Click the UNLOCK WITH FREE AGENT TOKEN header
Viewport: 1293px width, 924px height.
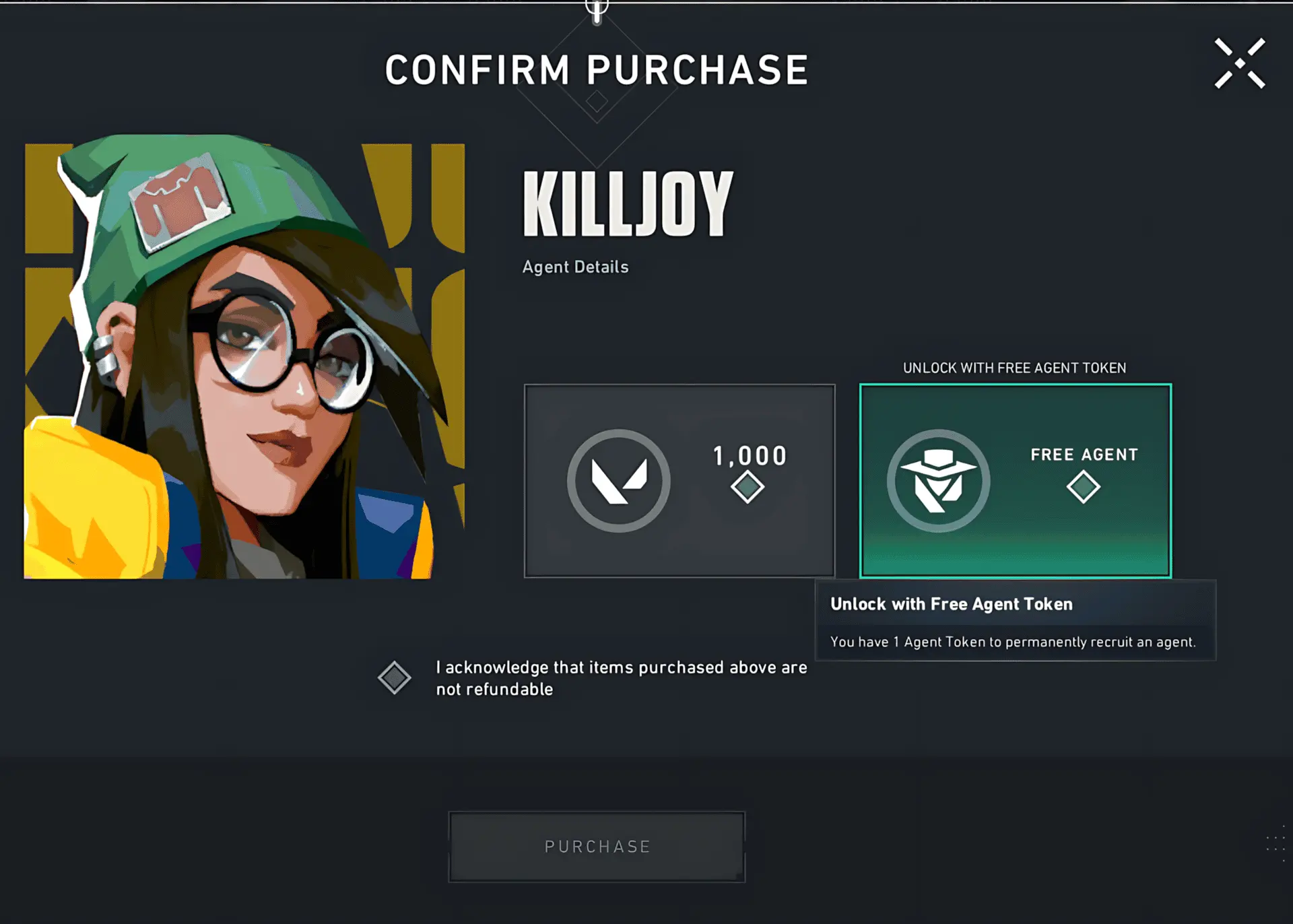1015,368
